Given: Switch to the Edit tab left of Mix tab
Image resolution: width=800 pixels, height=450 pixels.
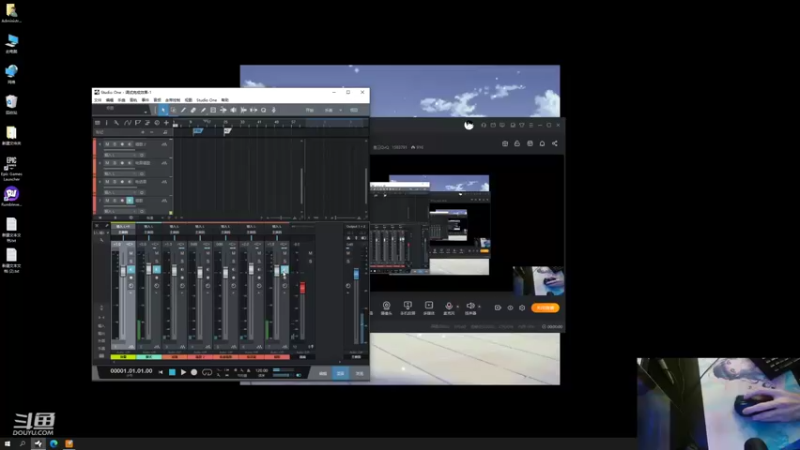Looking at the screenshot, I should point(323,373).
